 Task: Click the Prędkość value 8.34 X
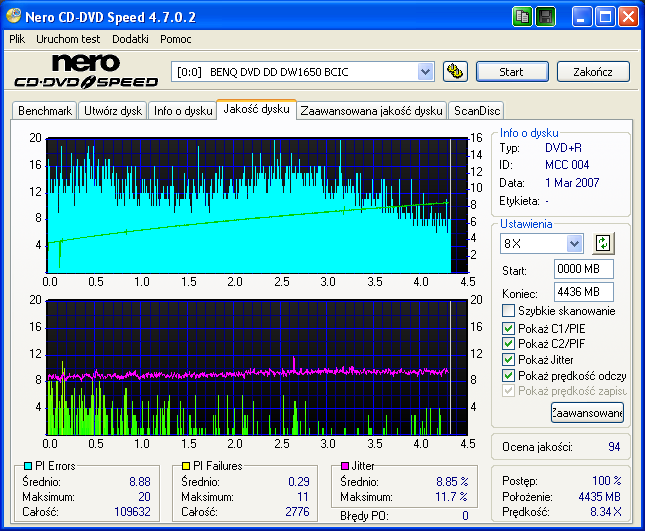[x=606, y=512]
